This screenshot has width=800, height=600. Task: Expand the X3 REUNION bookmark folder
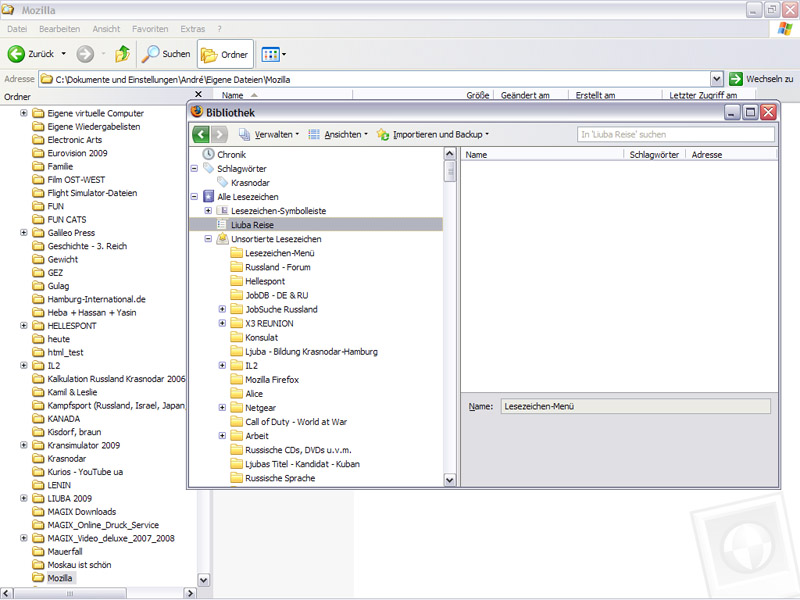click(x=222, y=323)
